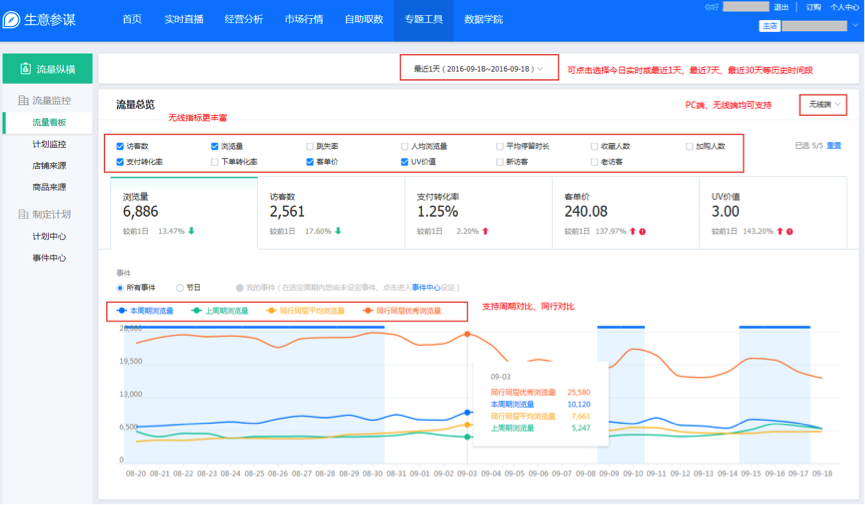This screenshot has width=865, height=505.
Task: Switch to the 访客数 metric tab
Action: 330,211
